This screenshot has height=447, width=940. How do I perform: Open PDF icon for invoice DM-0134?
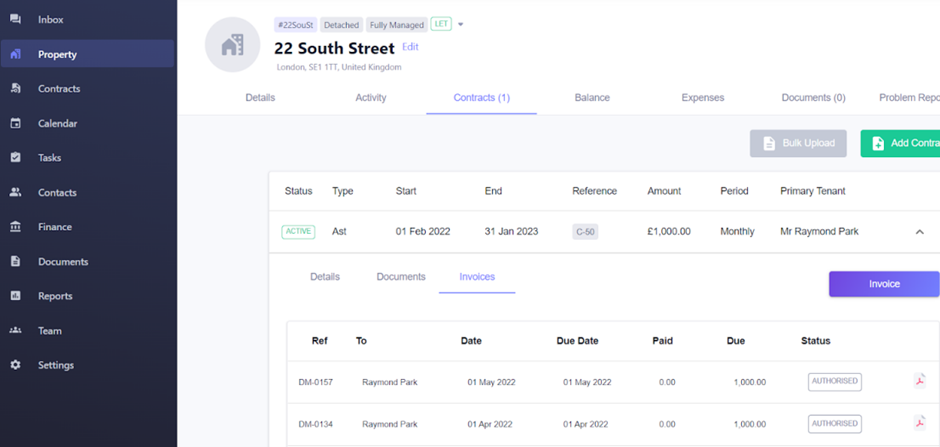(x=920, y=422)
